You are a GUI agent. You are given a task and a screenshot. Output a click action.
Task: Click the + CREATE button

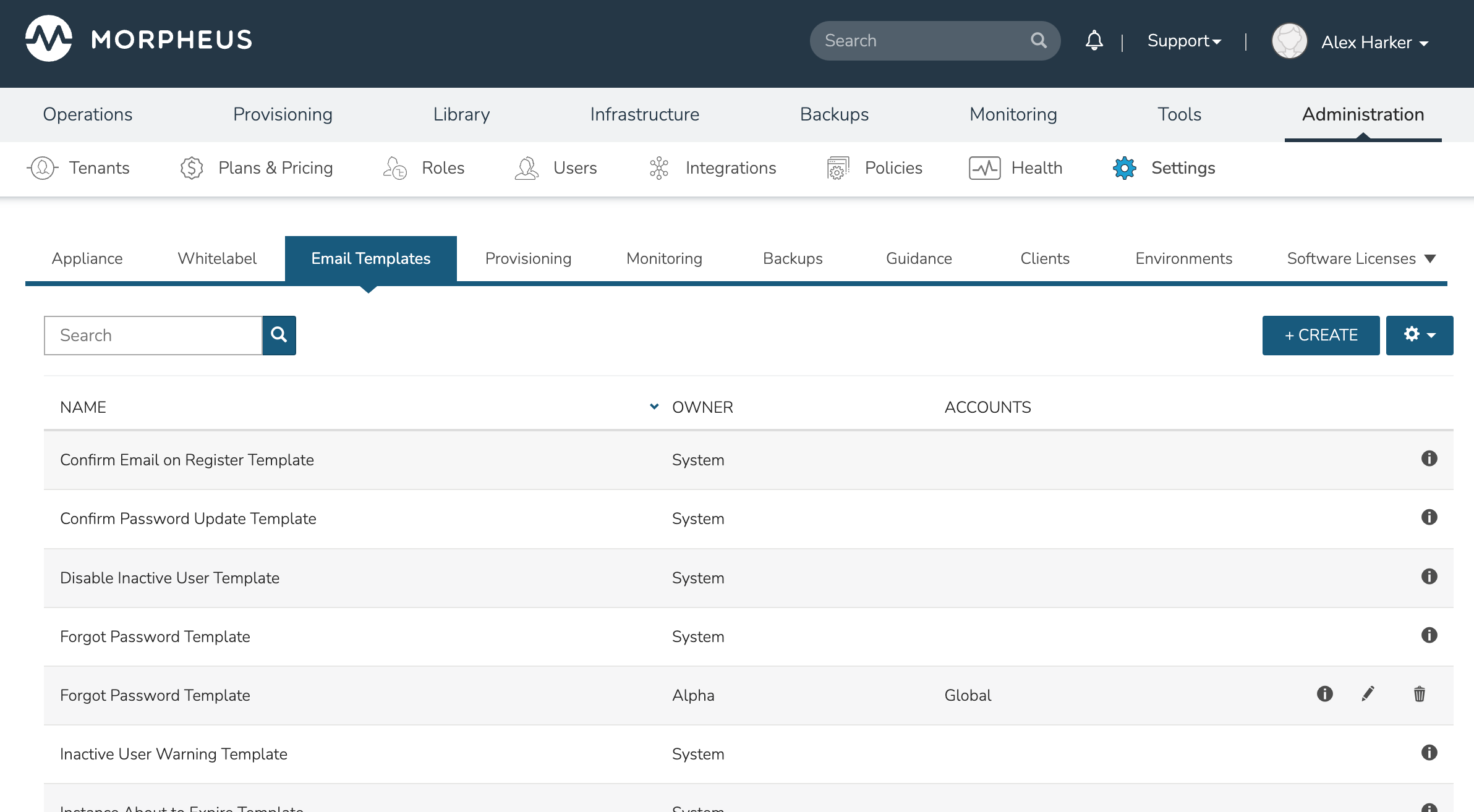click(1321, 335)
